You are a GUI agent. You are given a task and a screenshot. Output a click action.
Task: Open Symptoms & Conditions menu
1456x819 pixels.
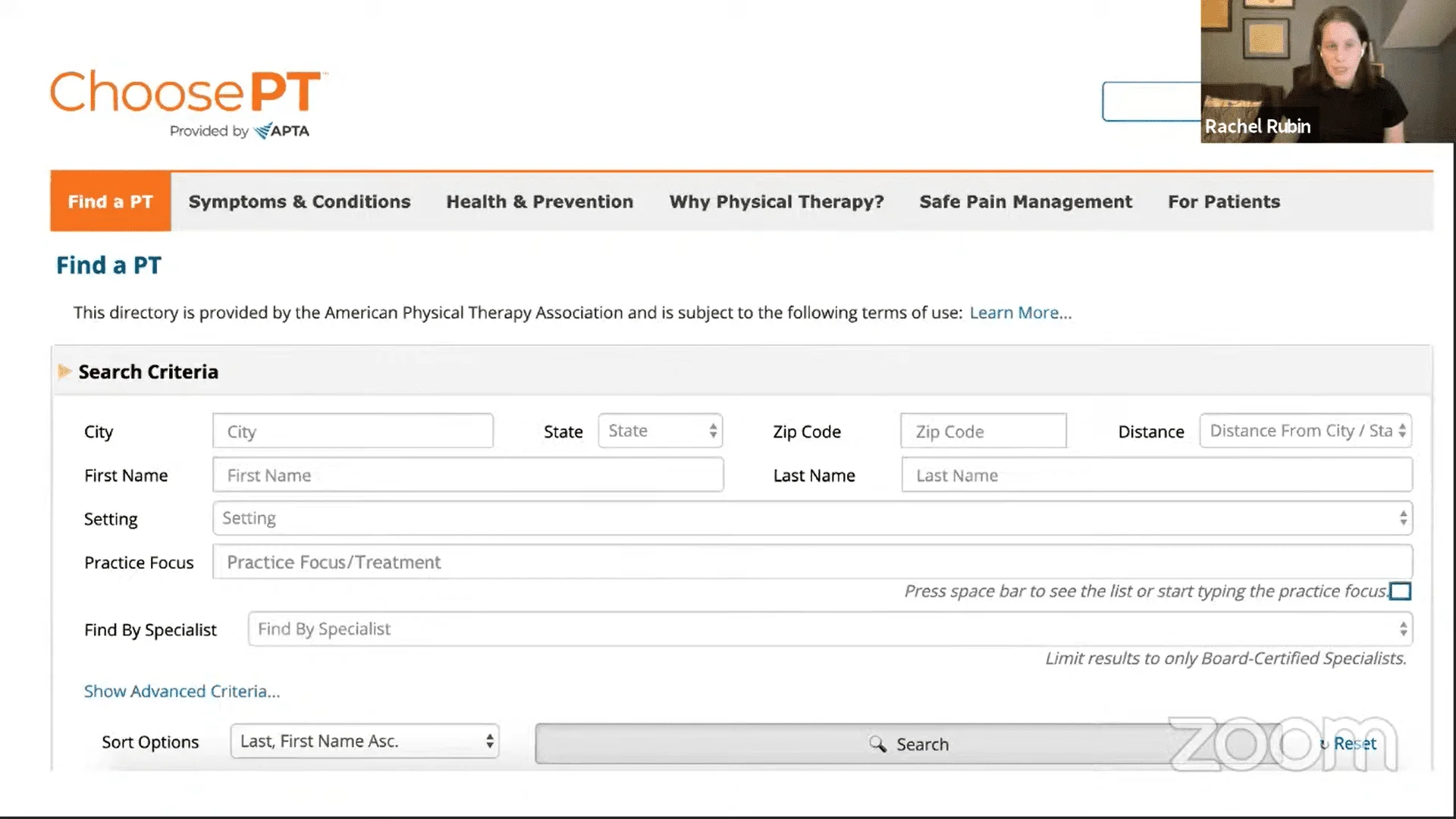coord(300,202)
